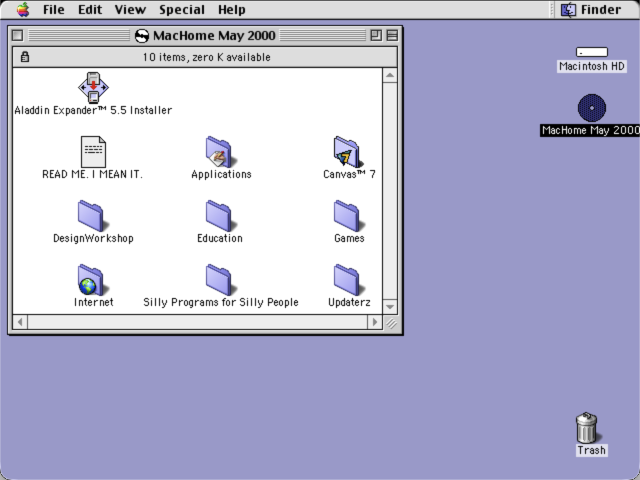Click the 'READ ME. I MEAN IT.' label

click(93, 174)
